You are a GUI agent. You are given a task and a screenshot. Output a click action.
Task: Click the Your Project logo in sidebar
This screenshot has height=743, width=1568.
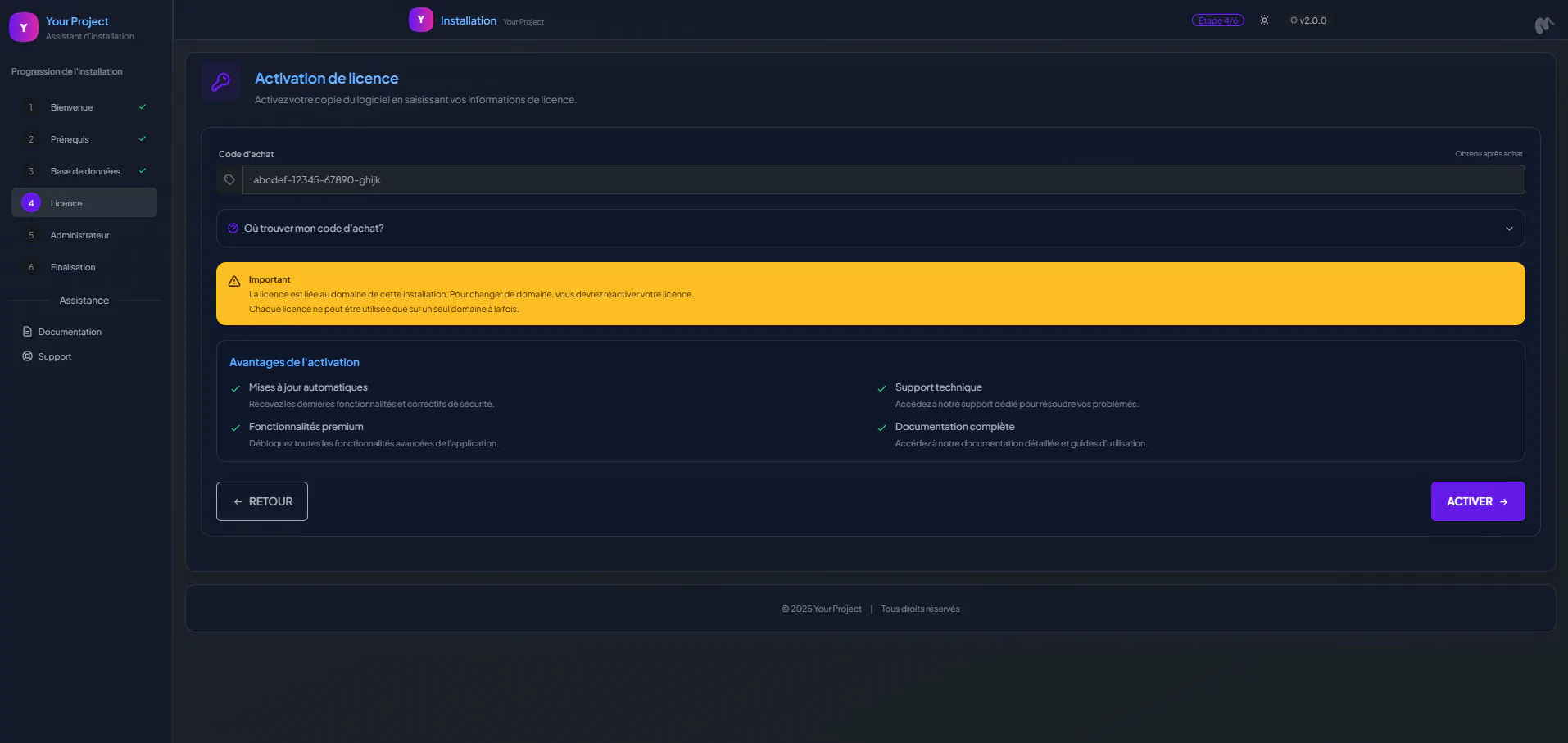point(24,27)
